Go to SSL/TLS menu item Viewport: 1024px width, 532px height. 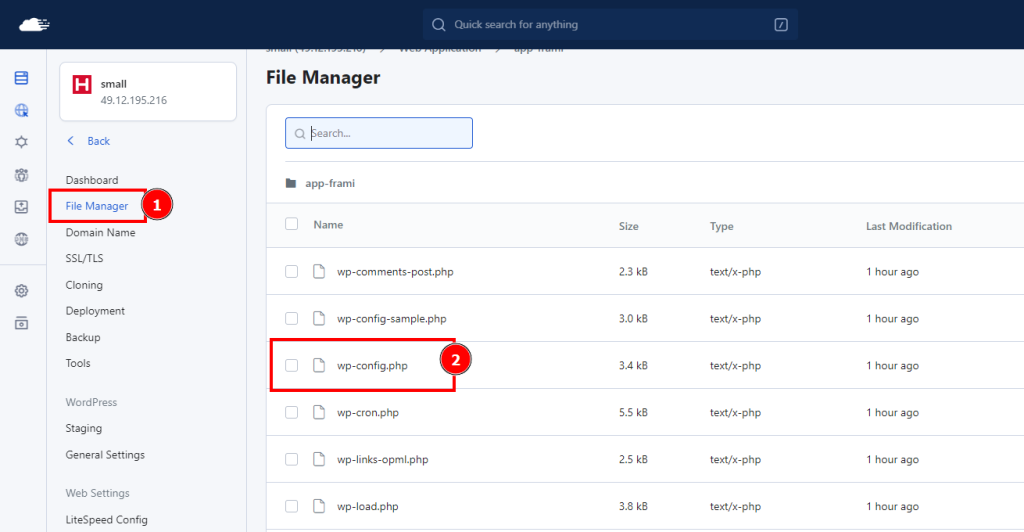(x=84, y=258)
